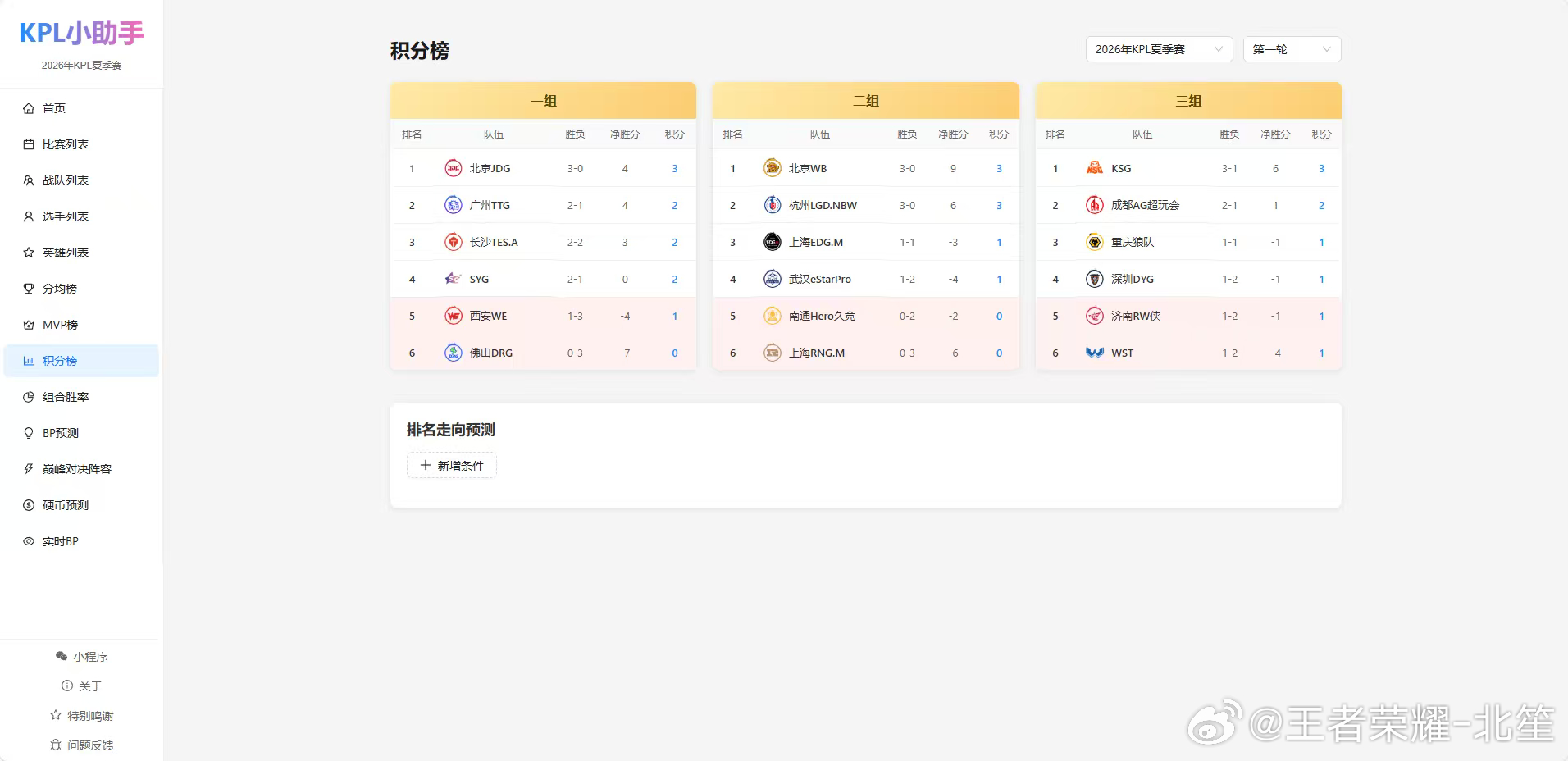The image size is (1568, 761).
Task: Click the 西安WE team logo
Action: (454, 316)
